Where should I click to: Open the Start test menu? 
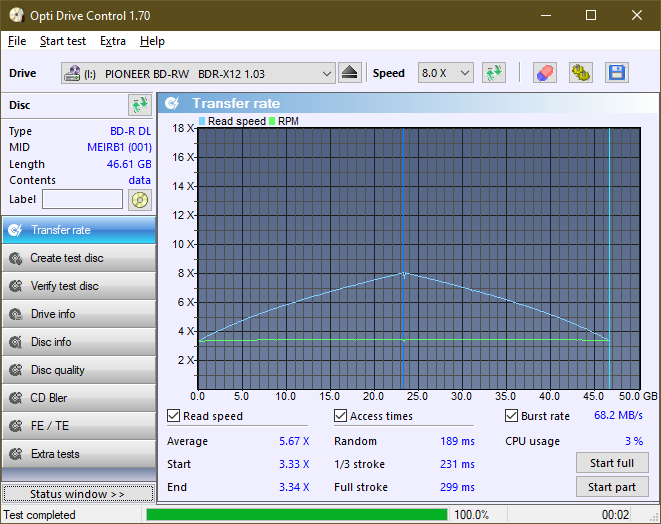[63, 41]
